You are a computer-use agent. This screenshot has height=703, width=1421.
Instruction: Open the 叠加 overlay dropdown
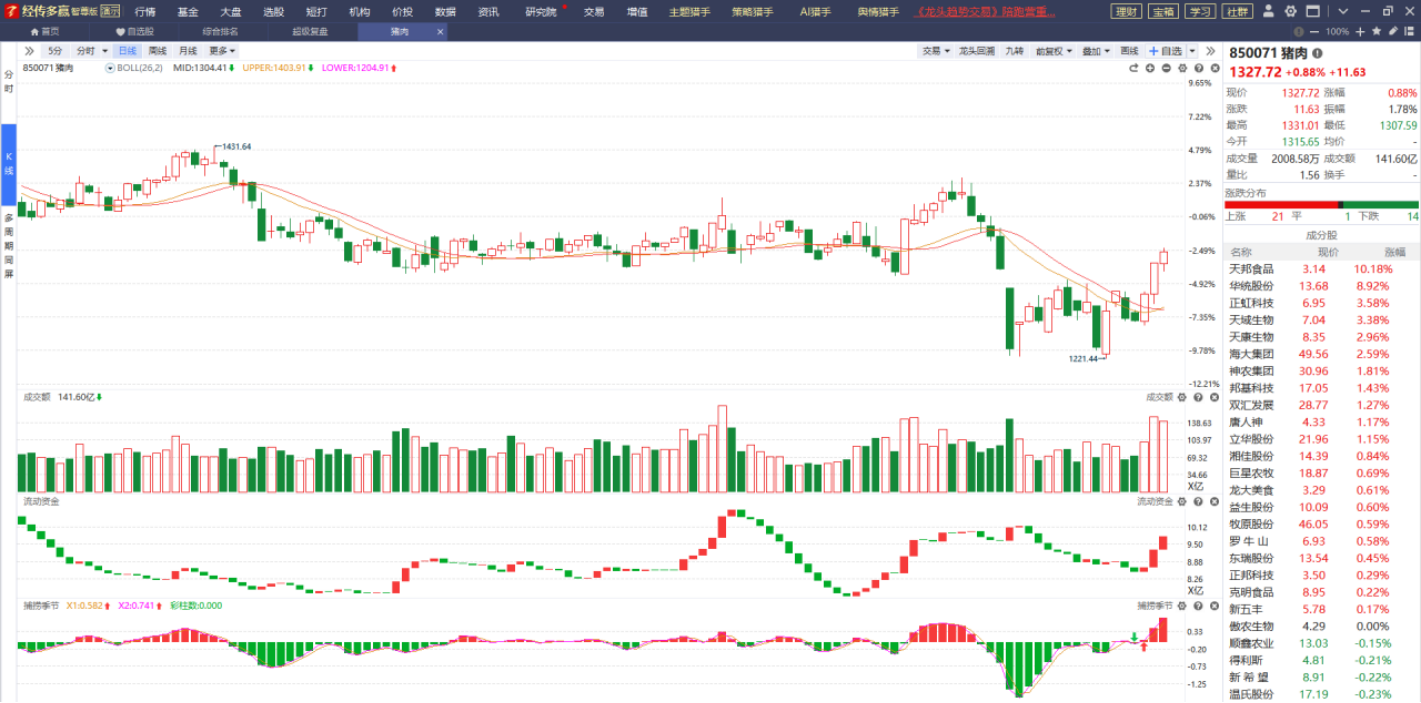1096,50
